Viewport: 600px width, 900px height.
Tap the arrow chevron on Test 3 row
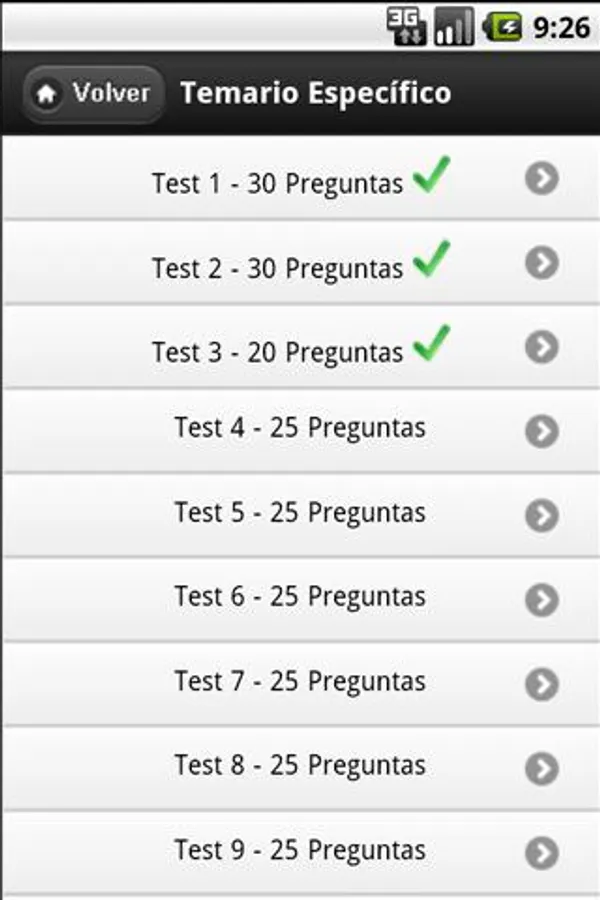point(541,347)
